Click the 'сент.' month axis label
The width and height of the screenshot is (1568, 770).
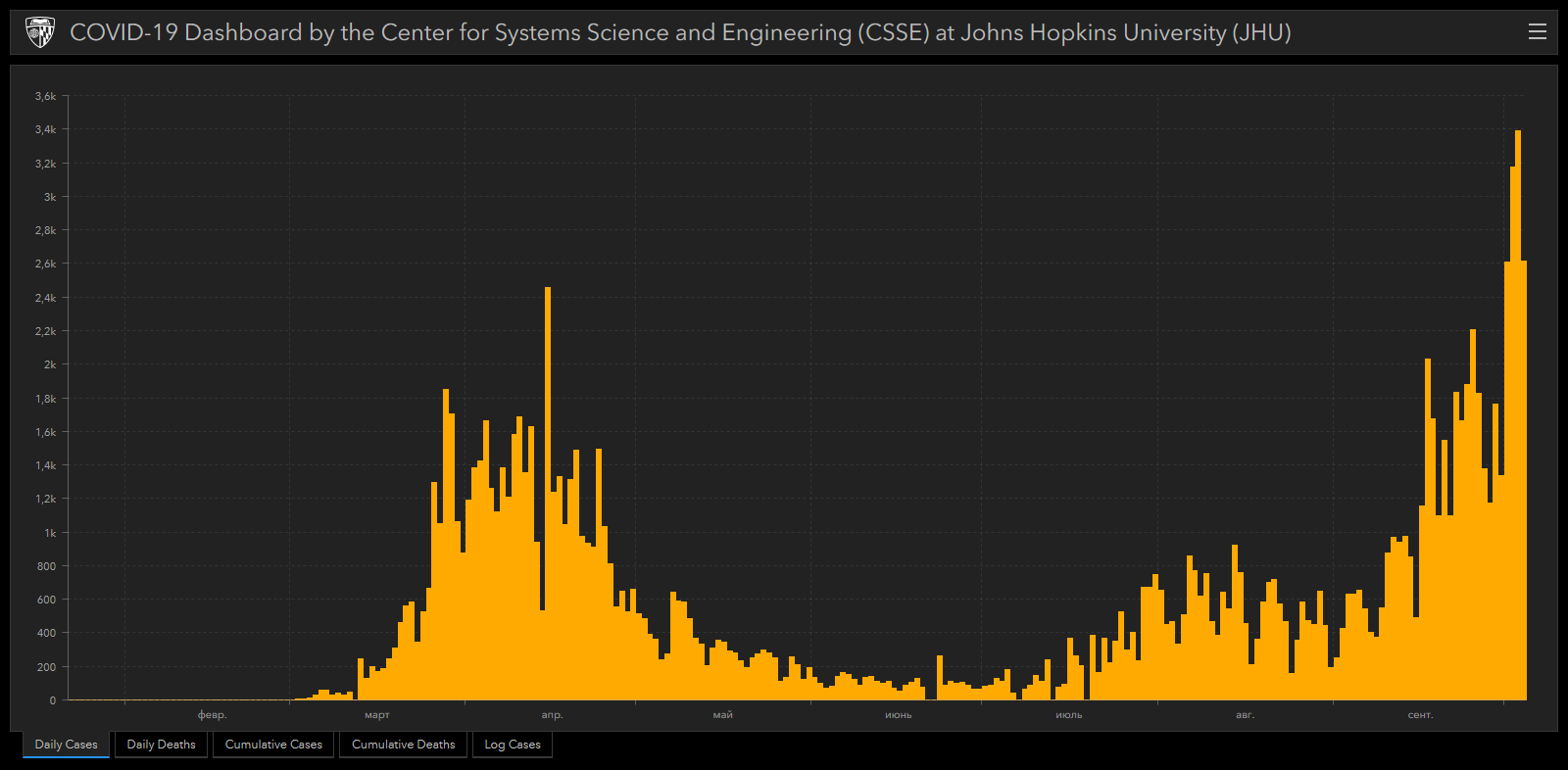[1420, 715]
